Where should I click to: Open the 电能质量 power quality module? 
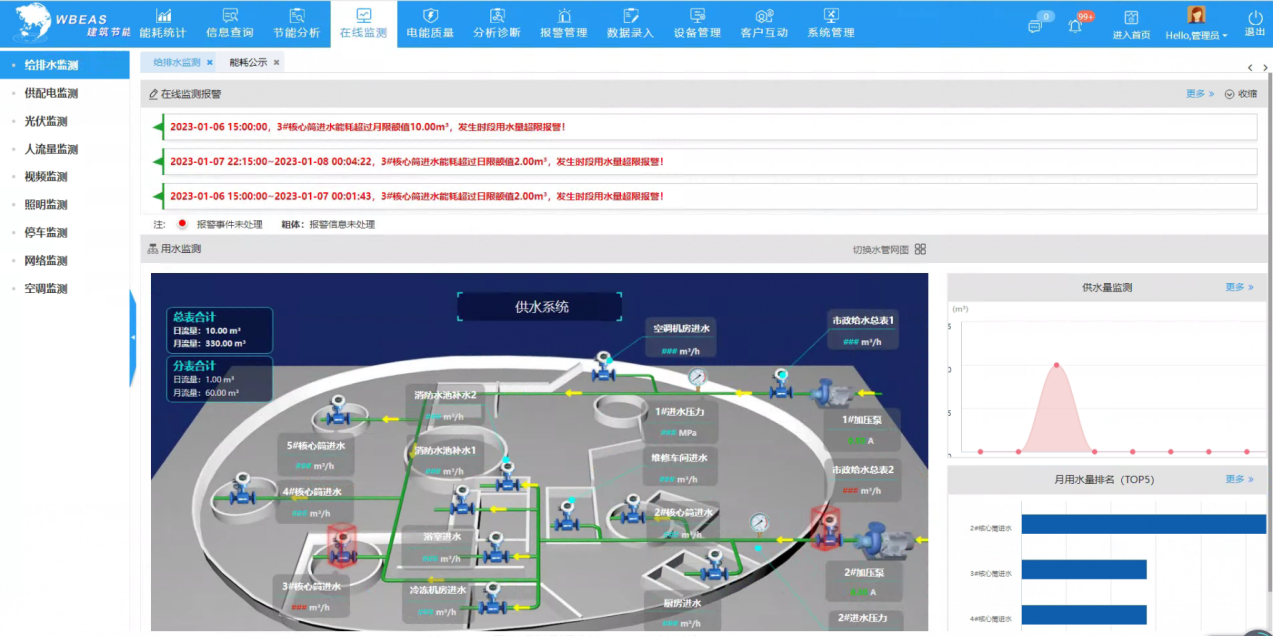coord(430,23)
